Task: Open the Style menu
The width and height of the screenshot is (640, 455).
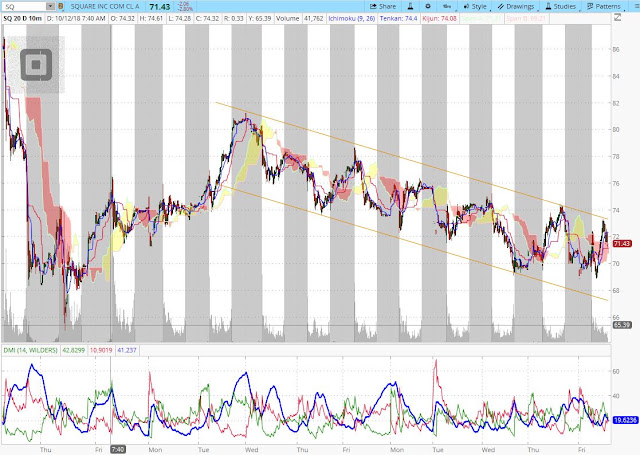Action: point(475,7)
